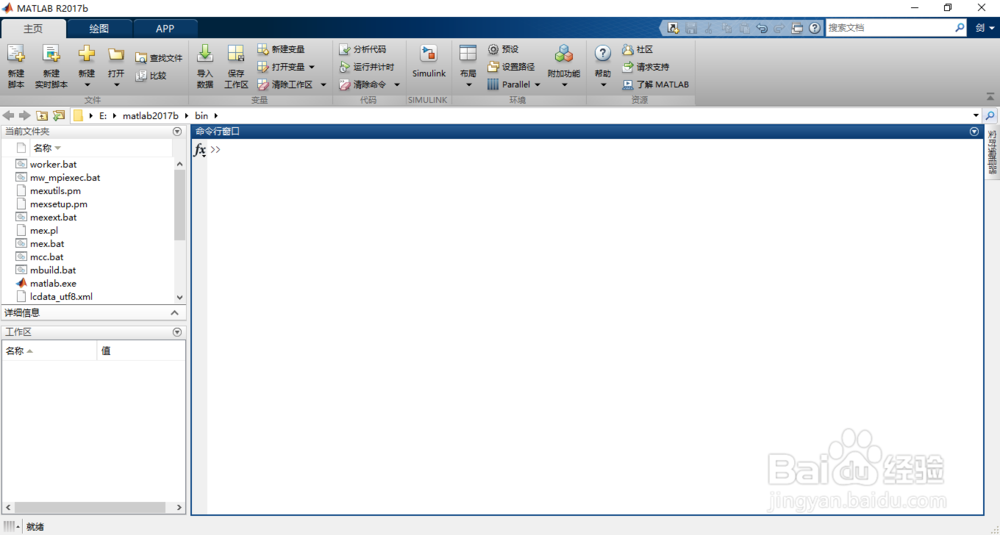The width and height of the screenshot is (1000, 535).
Task: Open Workspace (工作区) panel actions menu
Action: tap(177, 332)
